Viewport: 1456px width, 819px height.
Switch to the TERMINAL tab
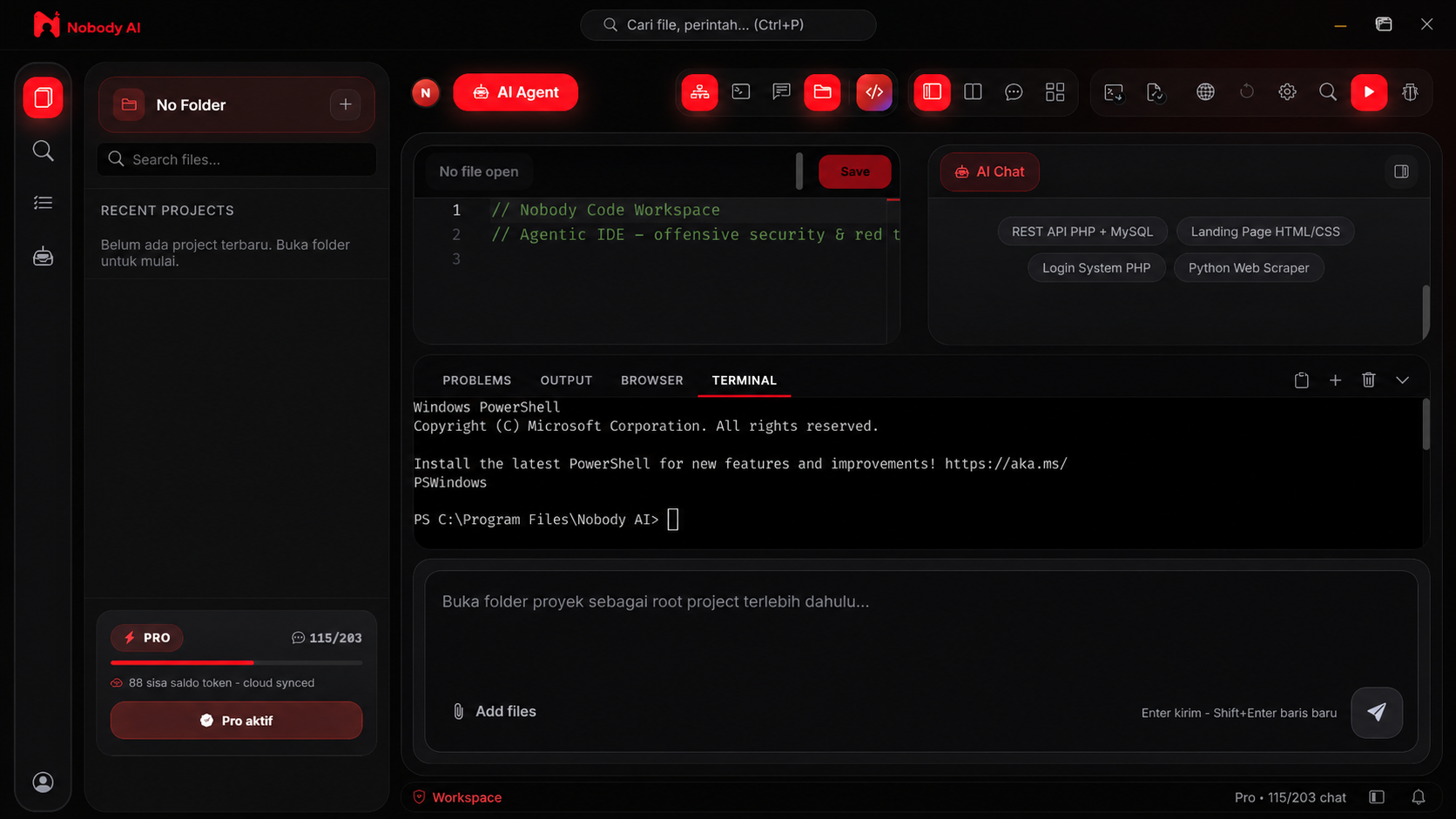coord(744,380)
